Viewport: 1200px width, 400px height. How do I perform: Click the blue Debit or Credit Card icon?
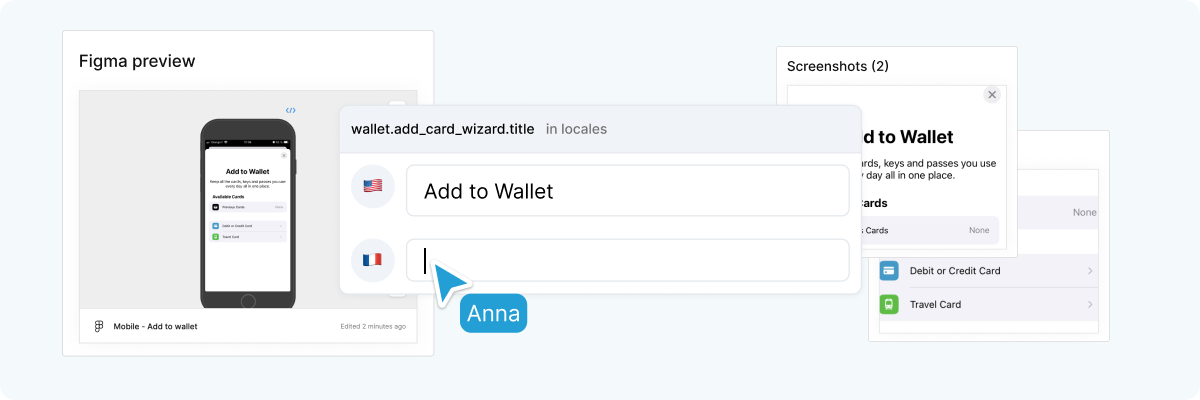click(889, 271)
